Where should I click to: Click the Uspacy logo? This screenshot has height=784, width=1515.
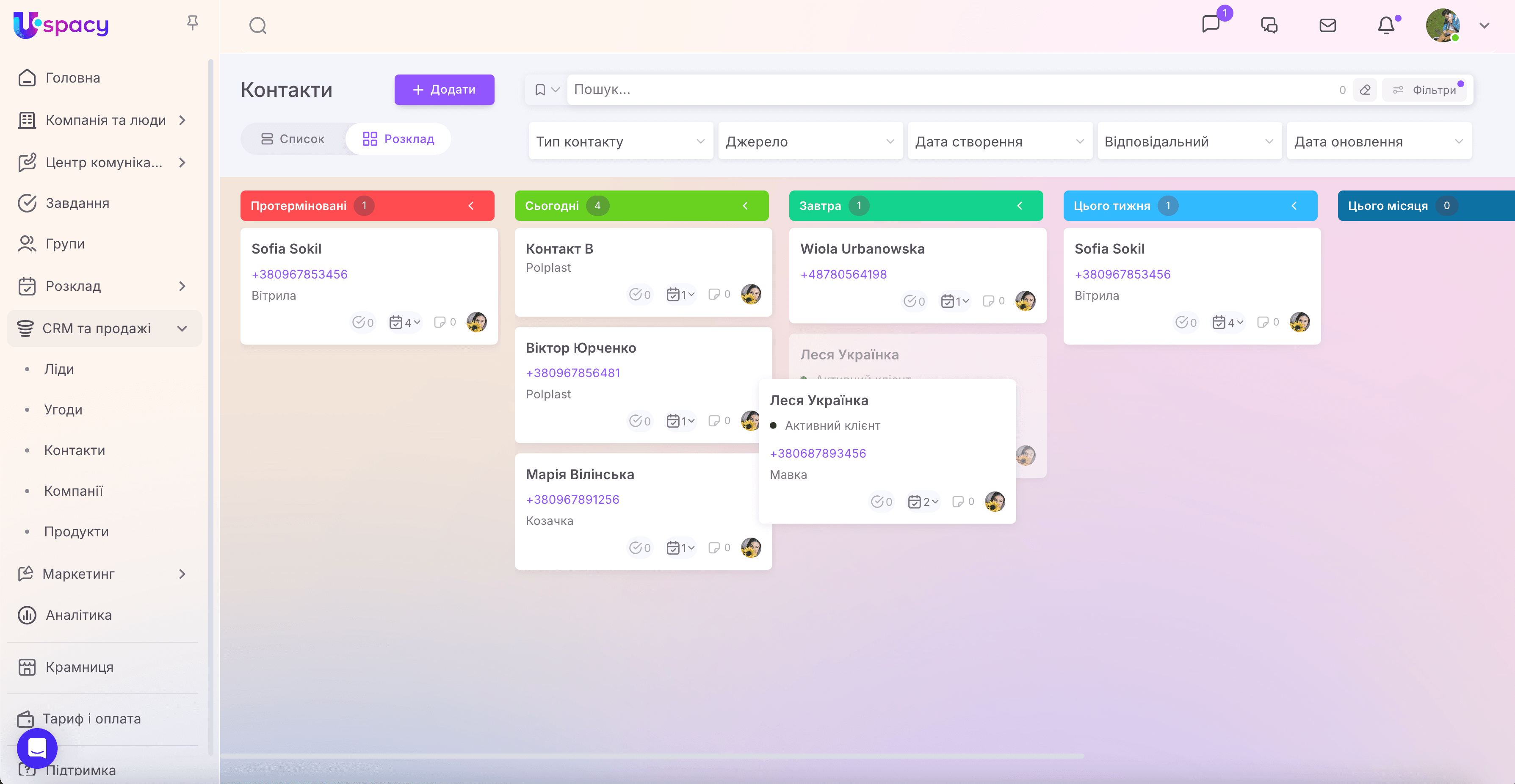pyautogui.click(x=61, y=25)
